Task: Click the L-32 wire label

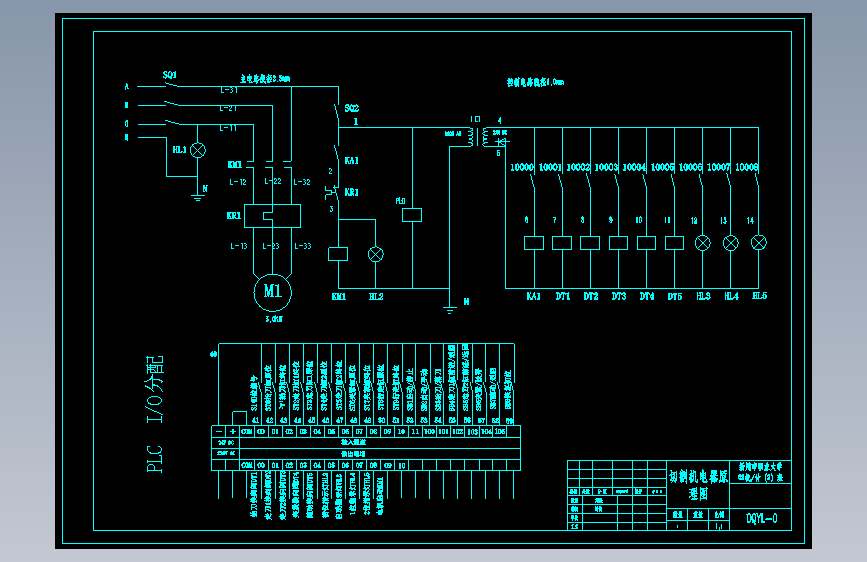Action: [x=302, y=182]
